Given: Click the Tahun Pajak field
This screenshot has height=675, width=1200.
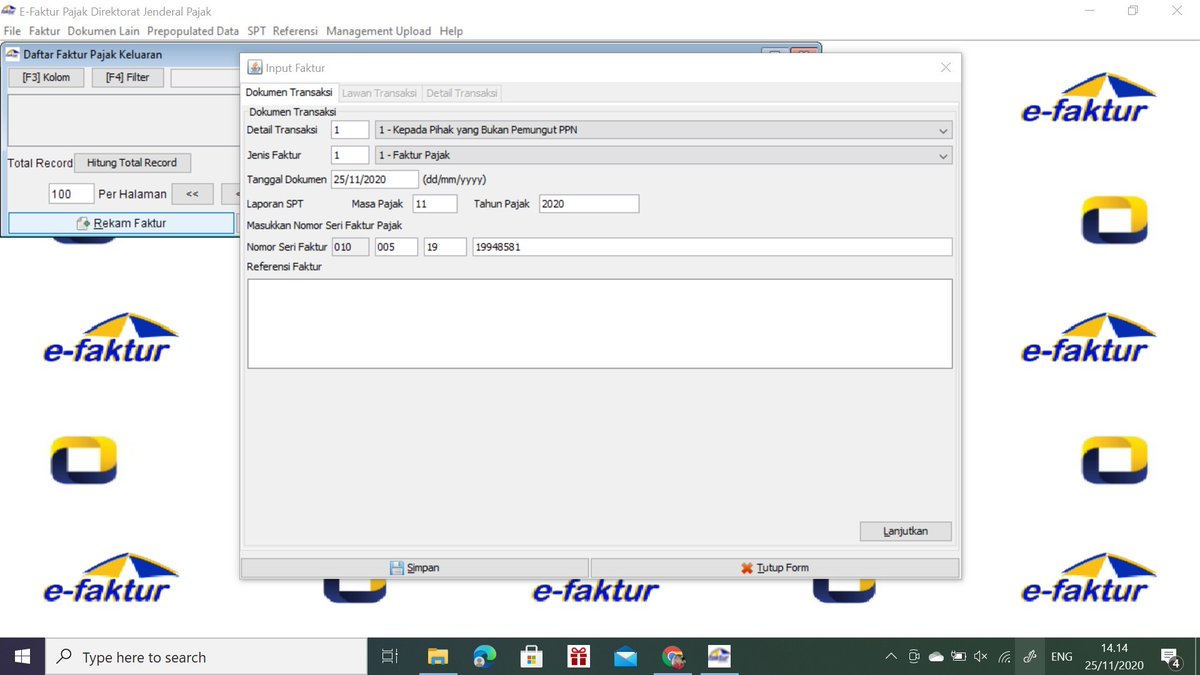Looking at the screenshot, I should (x=588, y=204).
